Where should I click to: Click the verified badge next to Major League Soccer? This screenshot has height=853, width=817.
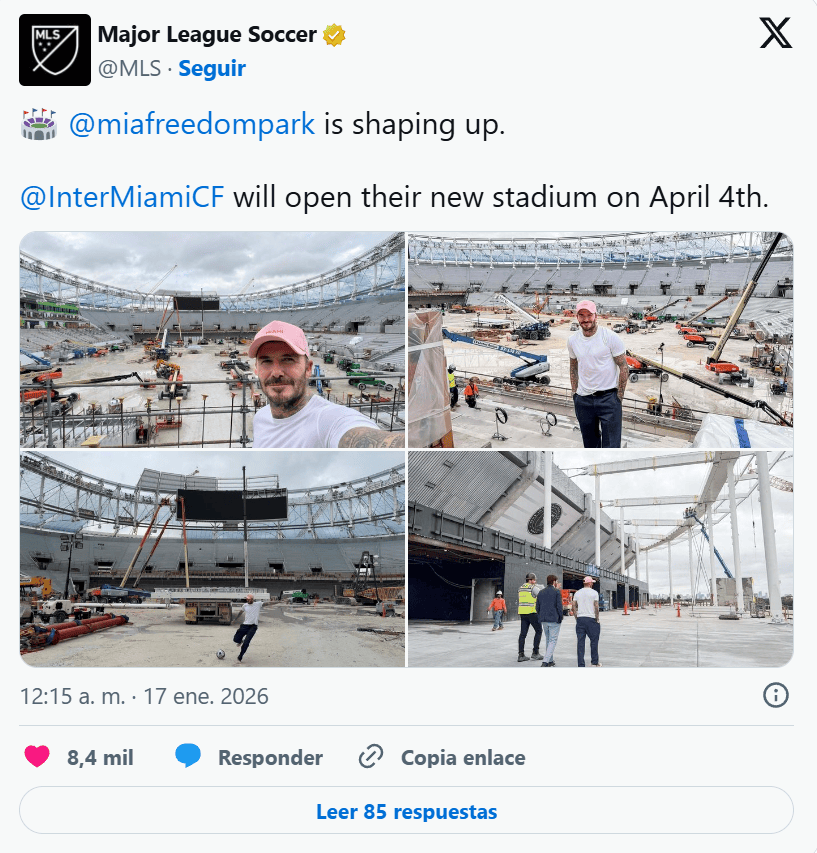click(334, 35)
